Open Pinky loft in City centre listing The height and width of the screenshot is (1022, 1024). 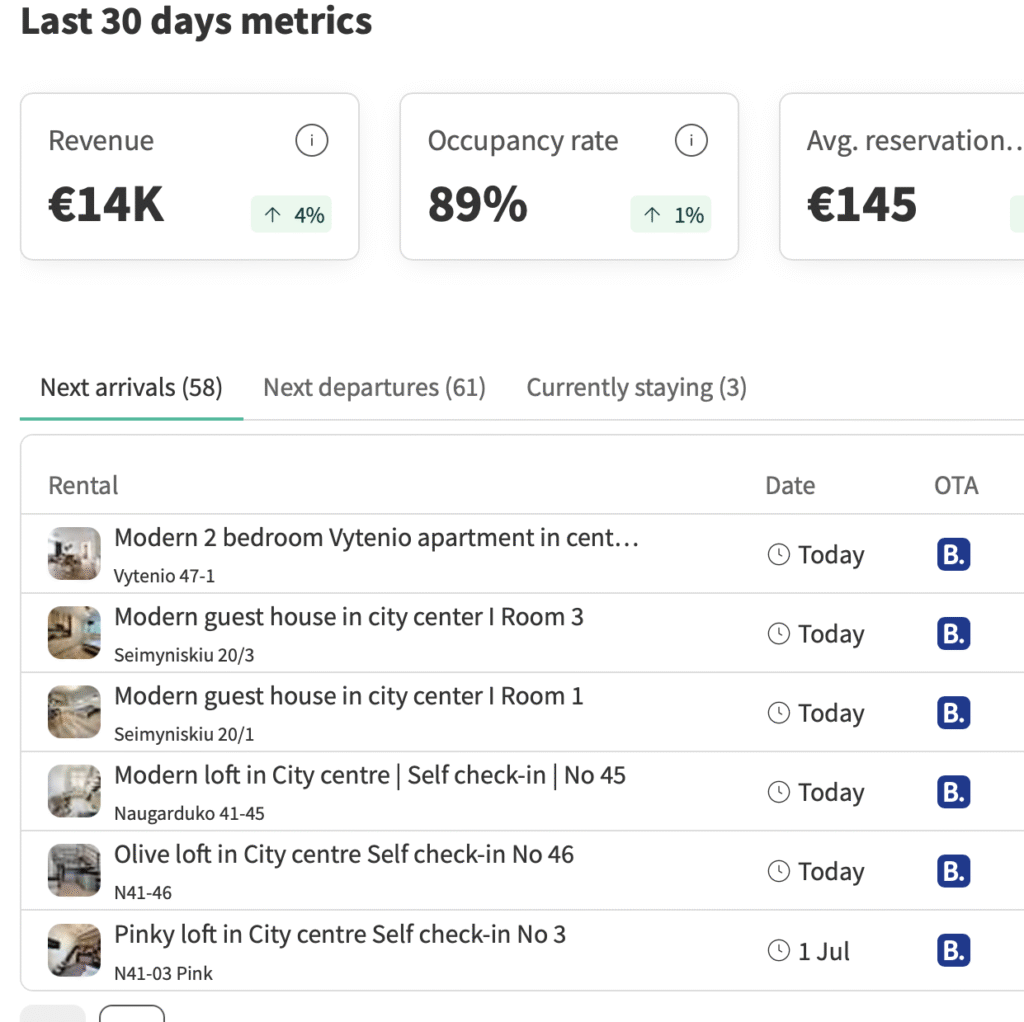click(340, 934)
